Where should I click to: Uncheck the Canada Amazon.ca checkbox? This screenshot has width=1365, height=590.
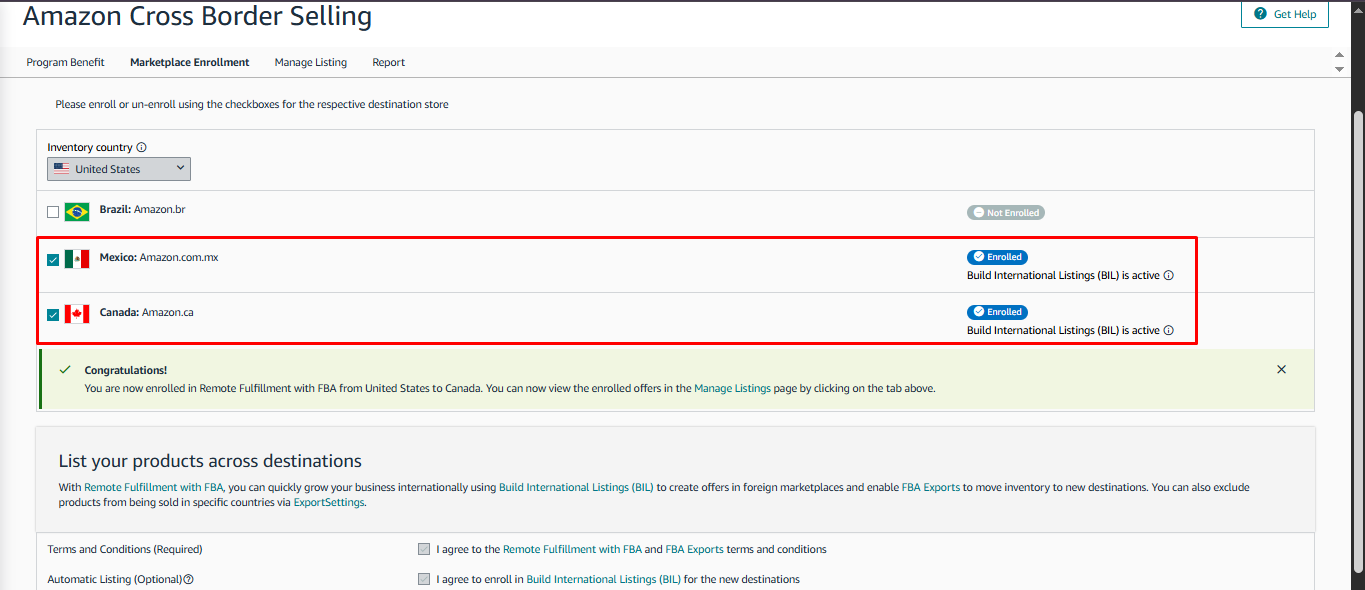(x=53, y=315)
